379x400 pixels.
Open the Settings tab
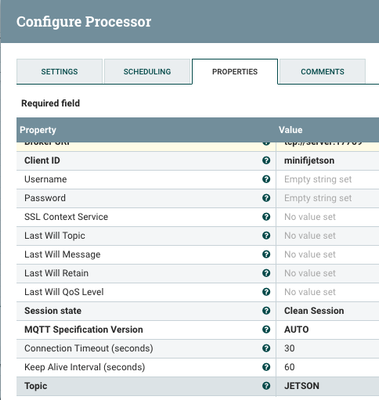tap(59, 72)
